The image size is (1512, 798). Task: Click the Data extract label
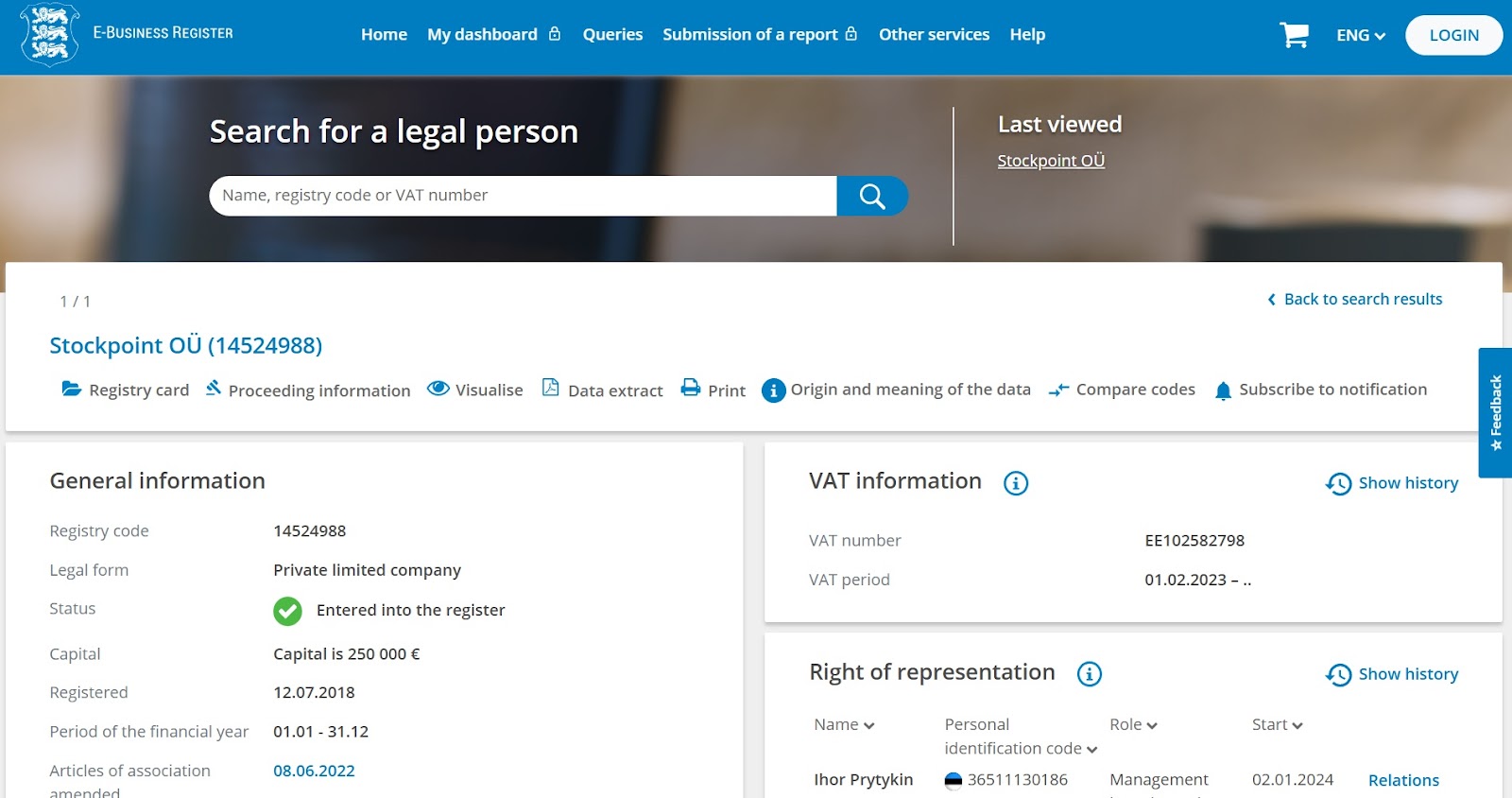click(615, 390)
